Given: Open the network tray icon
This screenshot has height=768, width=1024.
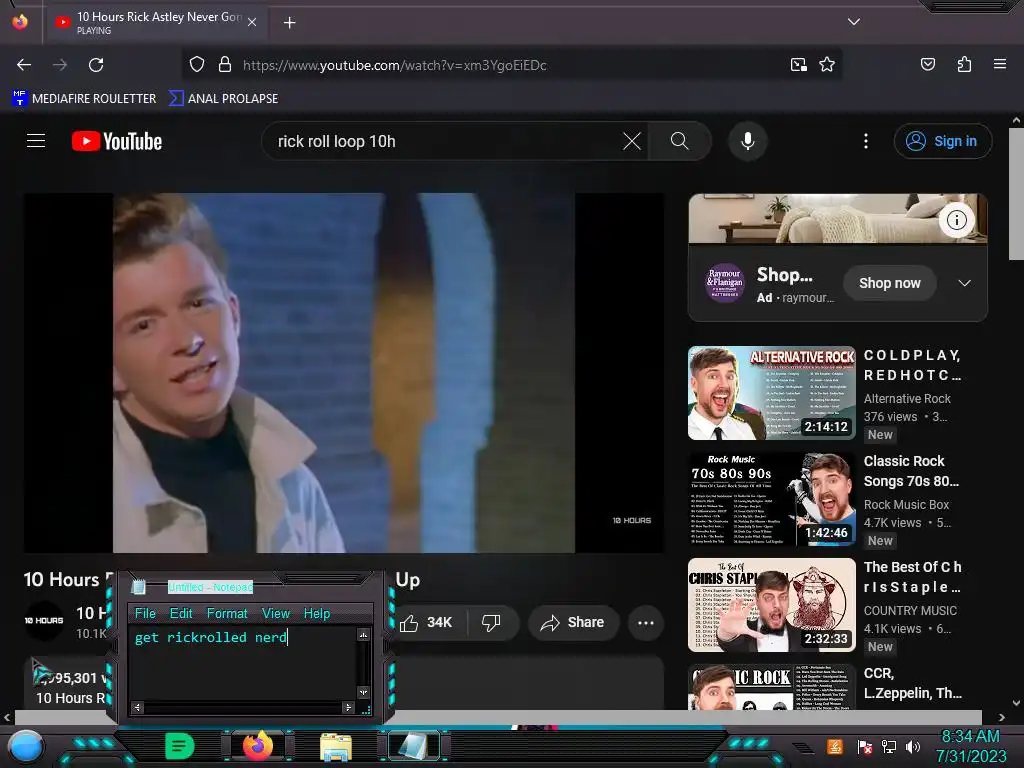Looking at the screenshot, I should pyautogui.click(x=888, y=746).
